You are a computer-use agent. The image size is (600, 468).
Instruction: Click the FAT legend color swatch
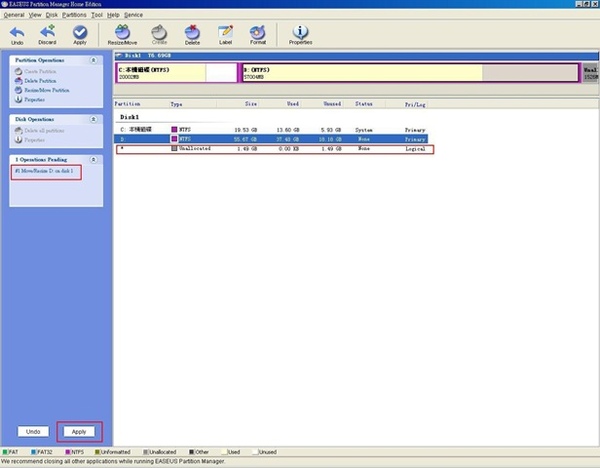coord(5,452)
